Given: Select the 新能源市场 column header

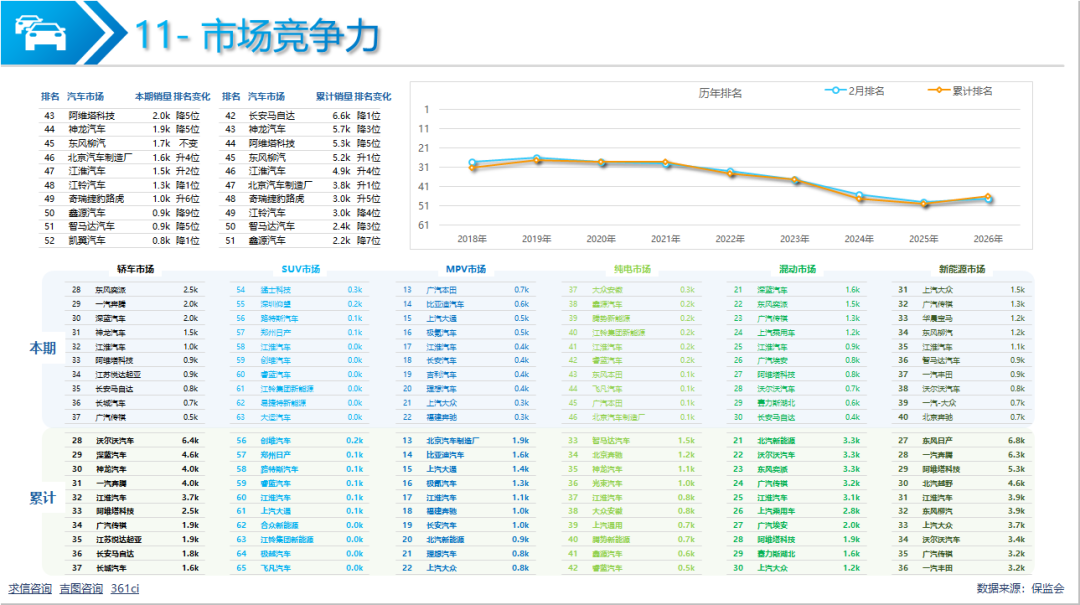Looking at the screenshot, I should 962,270.
